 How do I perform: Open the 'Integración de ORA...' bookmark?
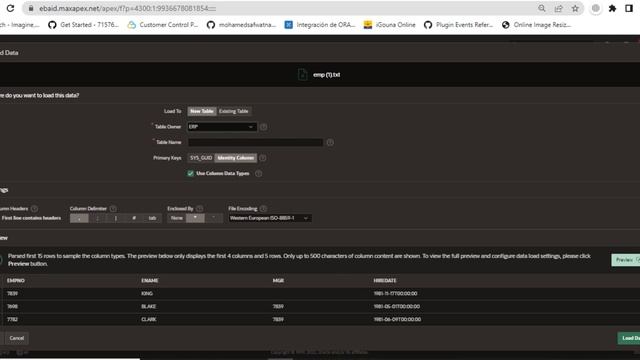click(320, 25)
